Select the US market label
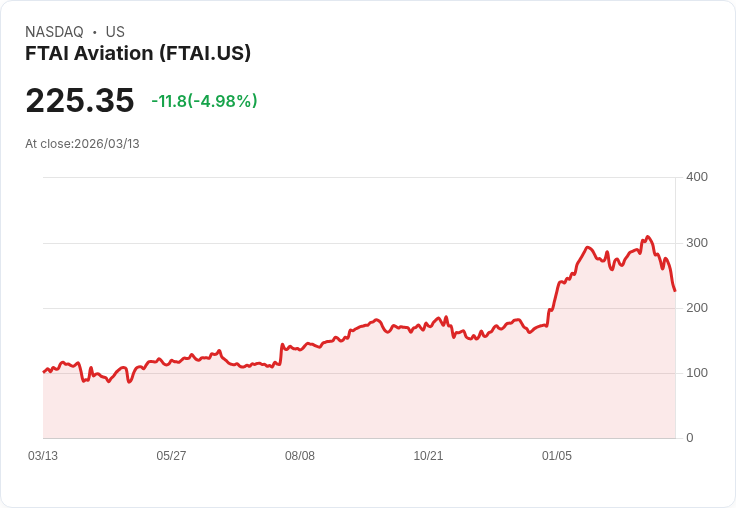The image size is (736, 508). point(115,32)
